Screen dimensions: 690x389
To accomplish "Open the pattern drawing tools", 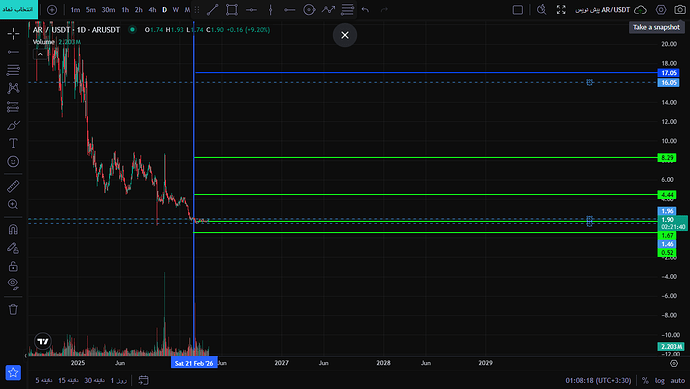I will click(x=13, y=88).
